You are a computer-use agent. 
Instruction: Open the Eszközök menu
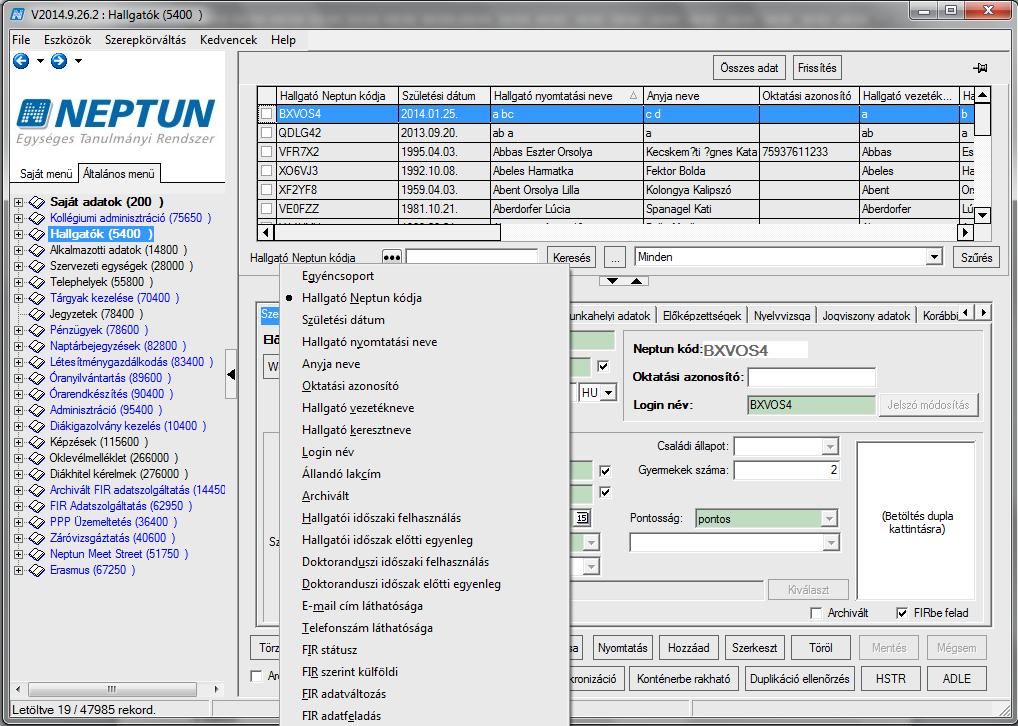click(x=68, y=40)
